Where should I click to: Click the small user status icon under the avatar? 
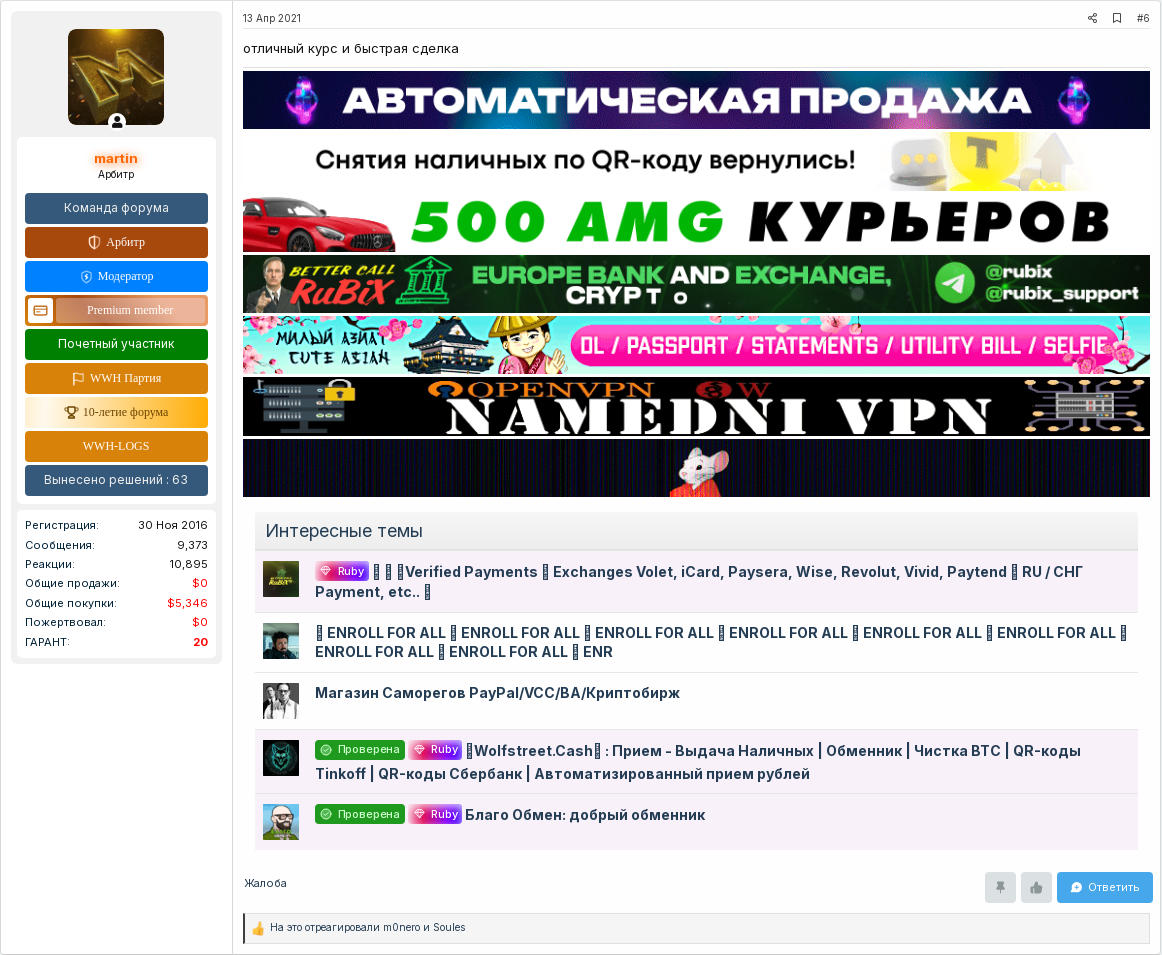(117, 122)
